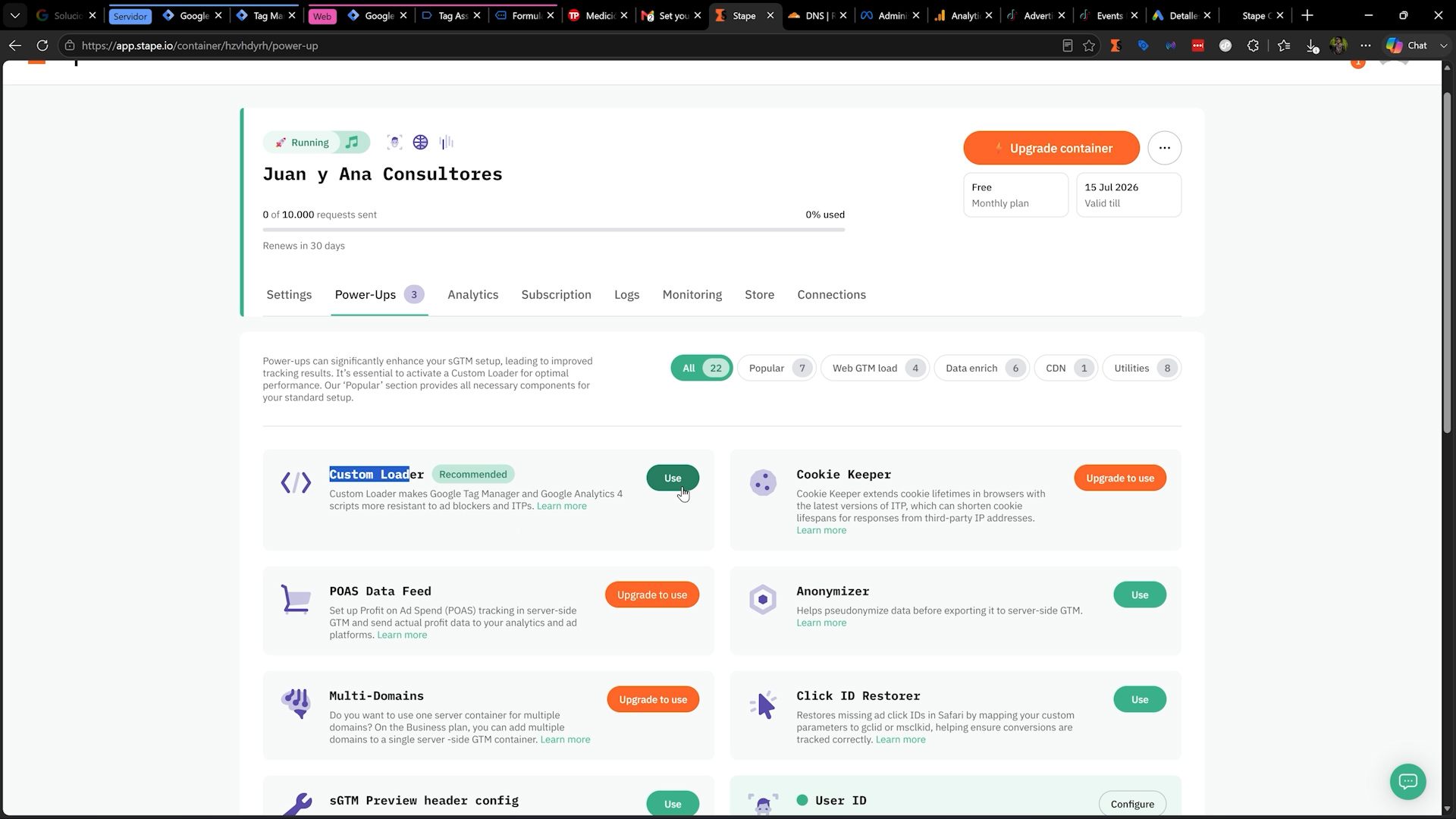Viewport: 1456px width, 819px height.
Task: Open Learn more link for Multi-Domains
Action: point(565,739)
